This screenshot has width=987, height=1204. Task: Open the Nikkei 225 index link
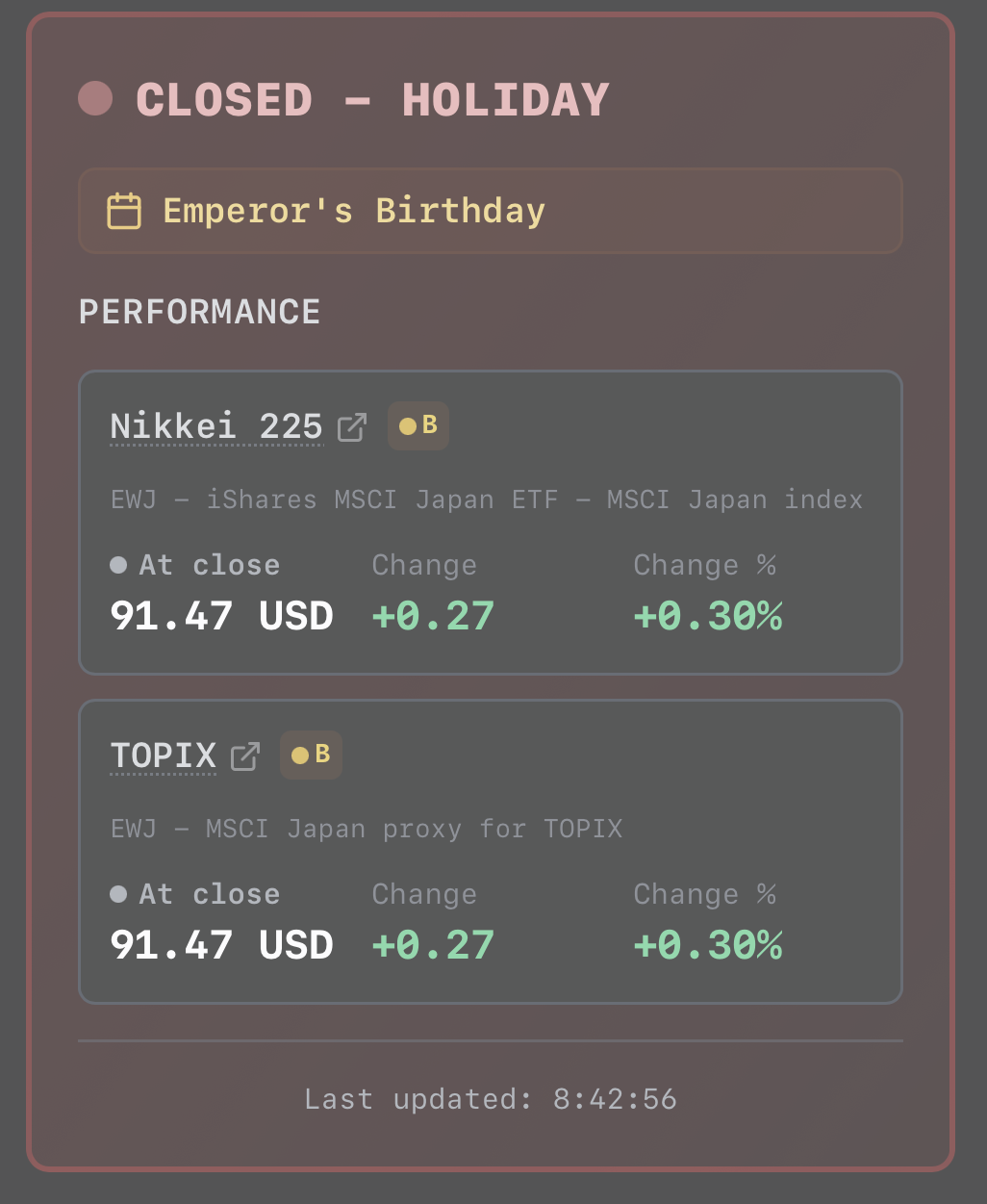pyautogui.click(x=216, y=425)
